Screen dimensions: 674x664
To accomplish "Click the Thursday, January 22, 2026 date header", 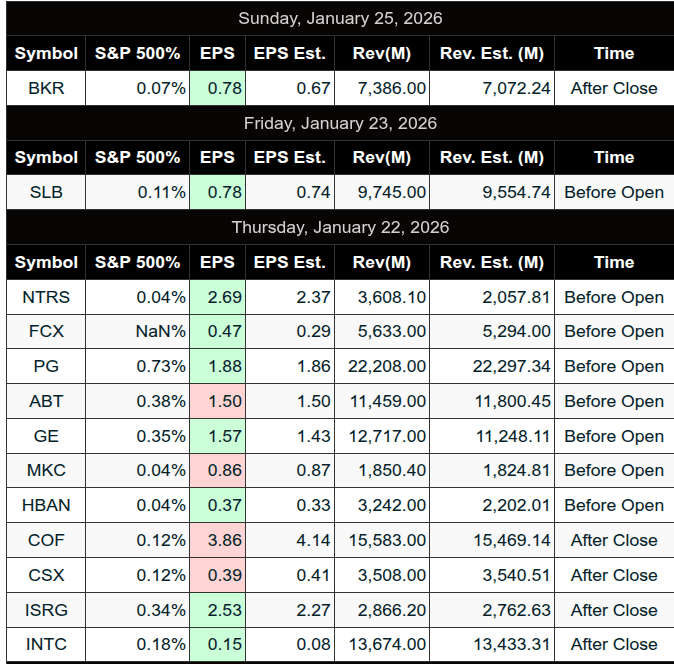I will 340,227.
